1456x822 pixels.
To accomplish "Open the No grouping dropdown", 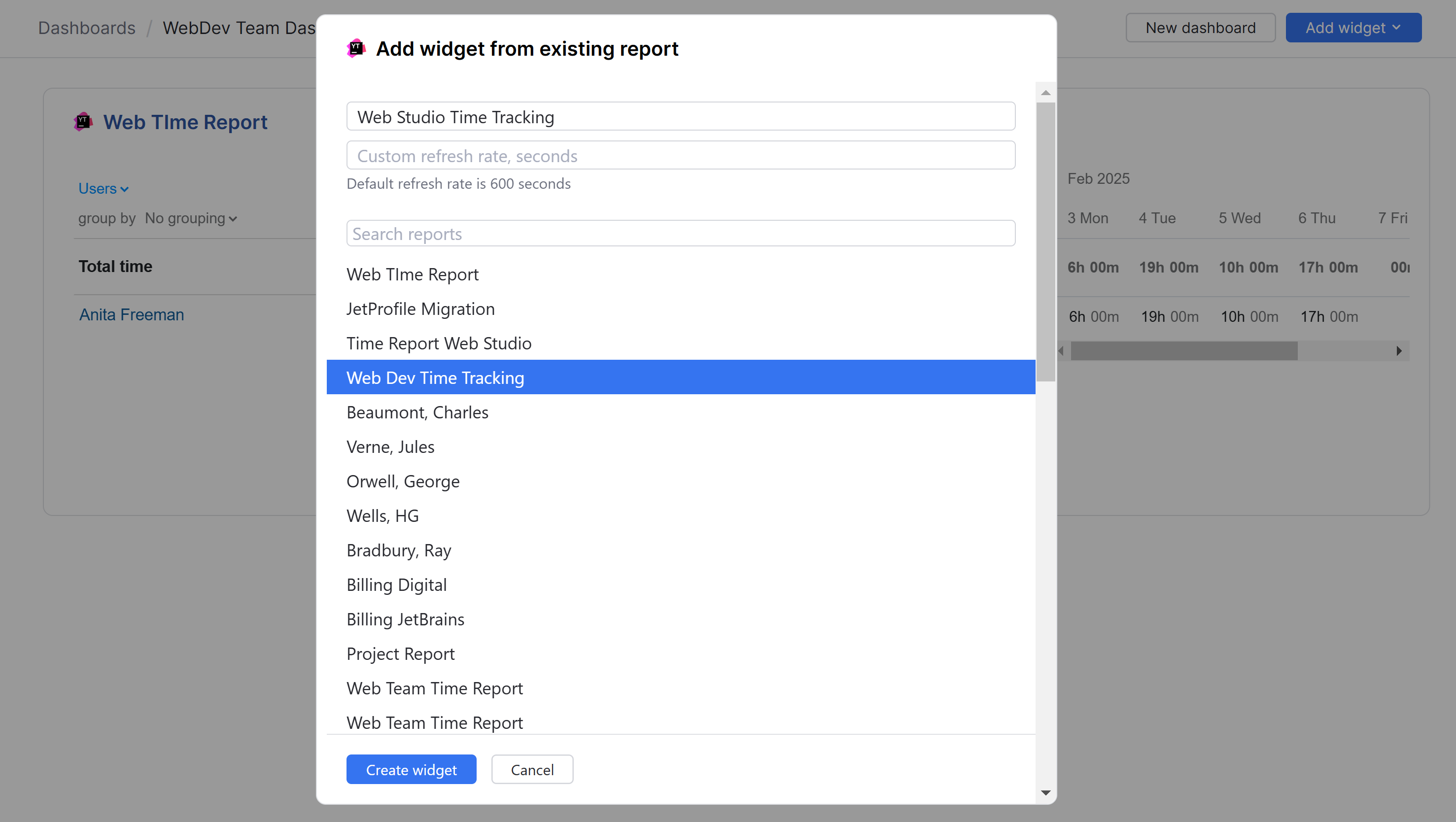I will 190,219.
